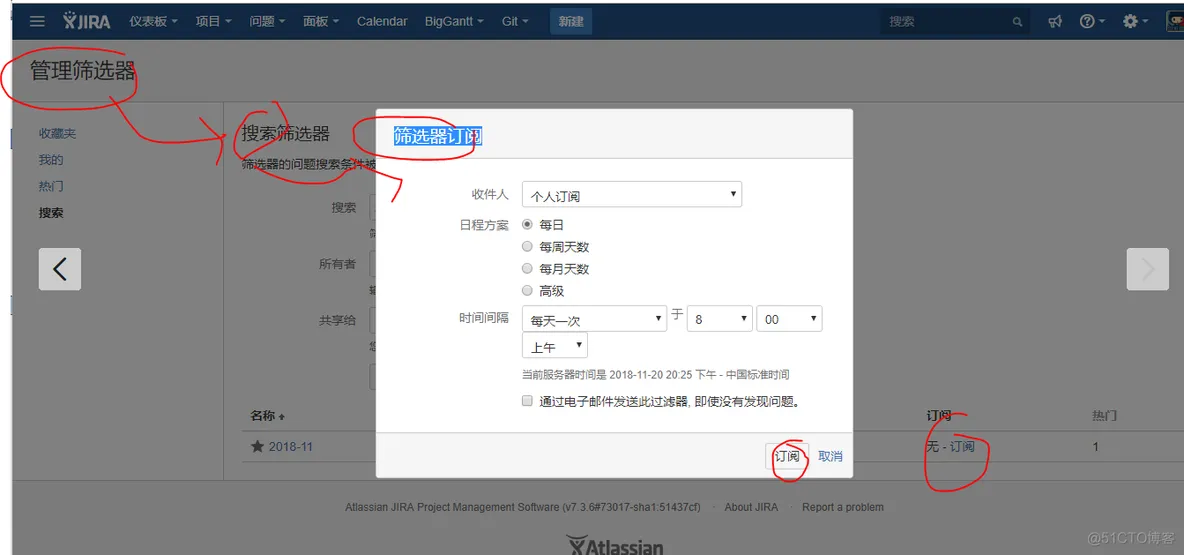
Task: Open the help question mark menu
Action: (x=1092, y=22)
